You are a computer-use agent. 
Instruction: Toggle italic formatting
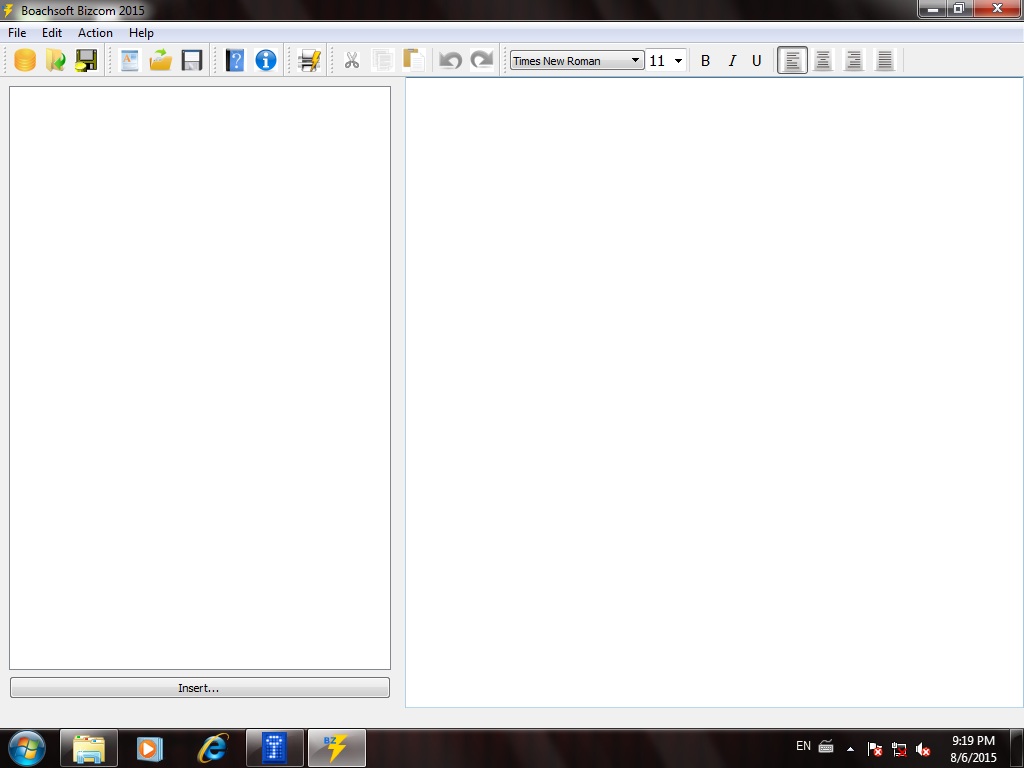coord(731,61)
